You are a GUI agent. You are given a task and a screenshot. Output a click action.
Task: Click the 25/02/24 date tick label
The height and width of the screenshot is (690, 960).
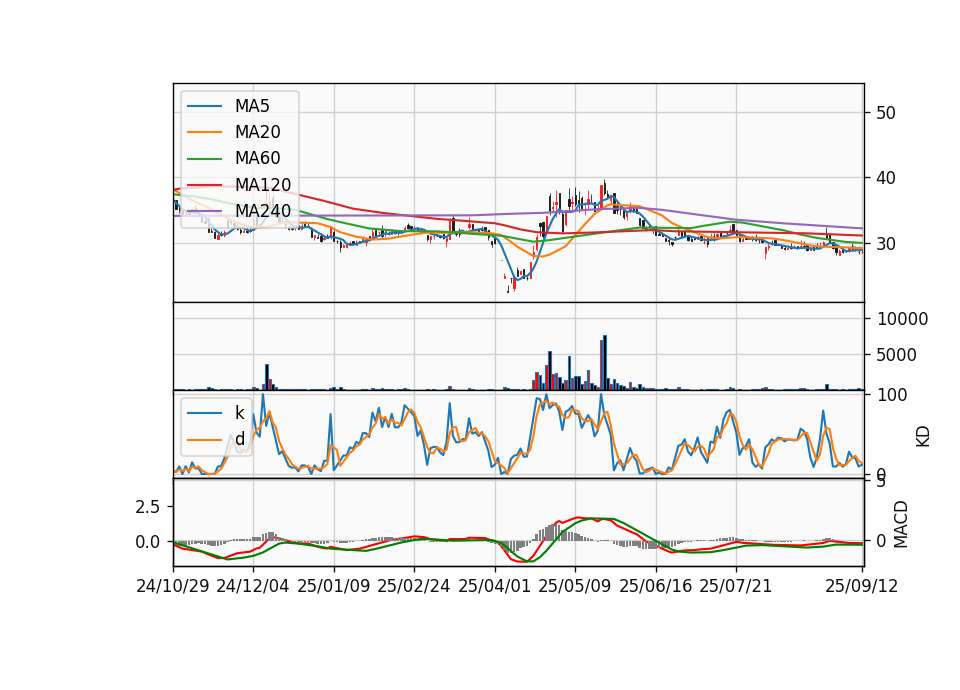[x=414, y=587]
